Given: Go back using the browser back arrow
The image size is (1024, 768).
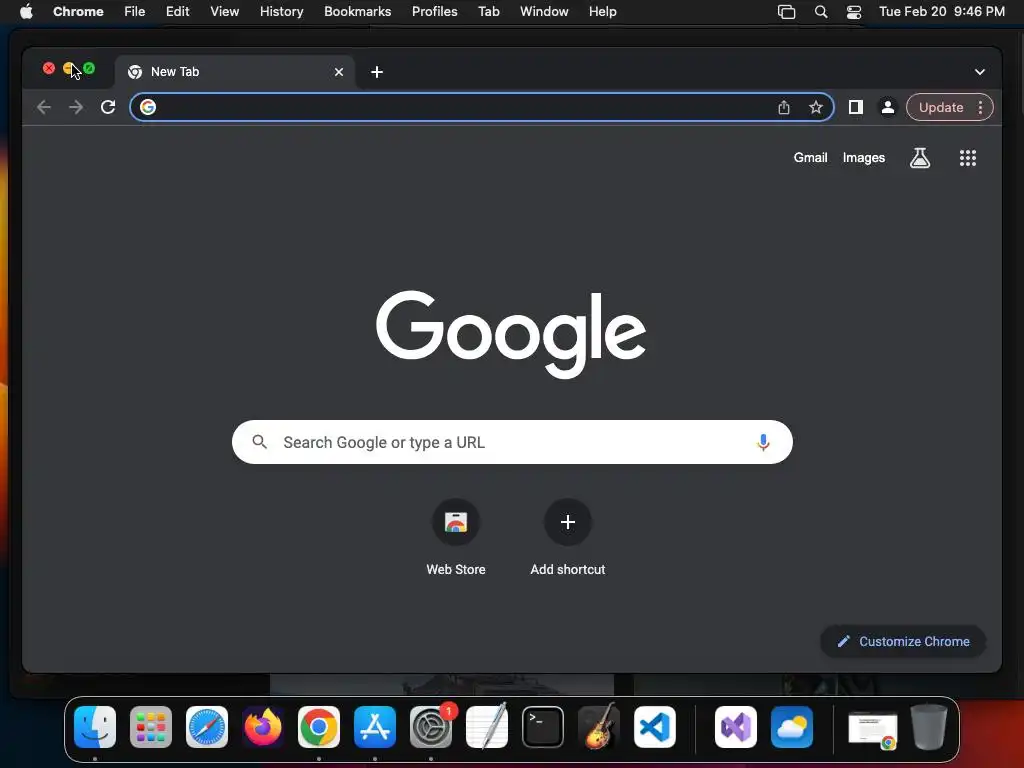Looking at the screenshot, I should [44, 107].
